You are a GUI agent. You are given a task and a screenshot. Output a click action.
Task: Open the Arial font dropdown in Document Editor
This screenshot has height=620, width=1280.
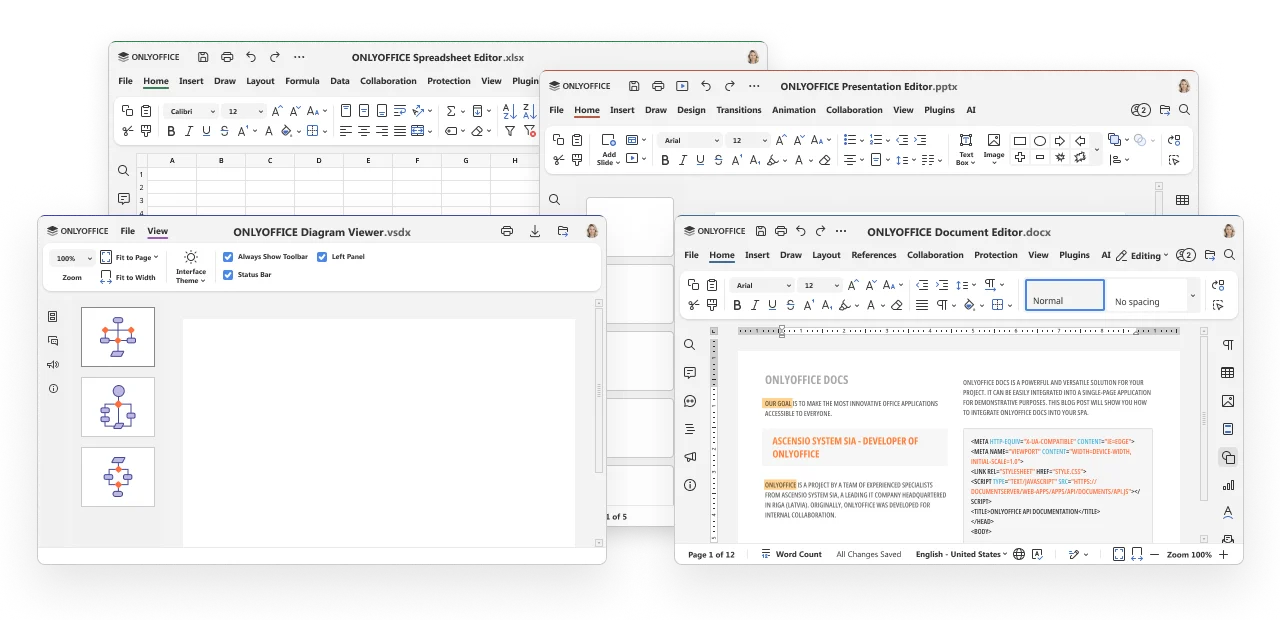(762, 285)
